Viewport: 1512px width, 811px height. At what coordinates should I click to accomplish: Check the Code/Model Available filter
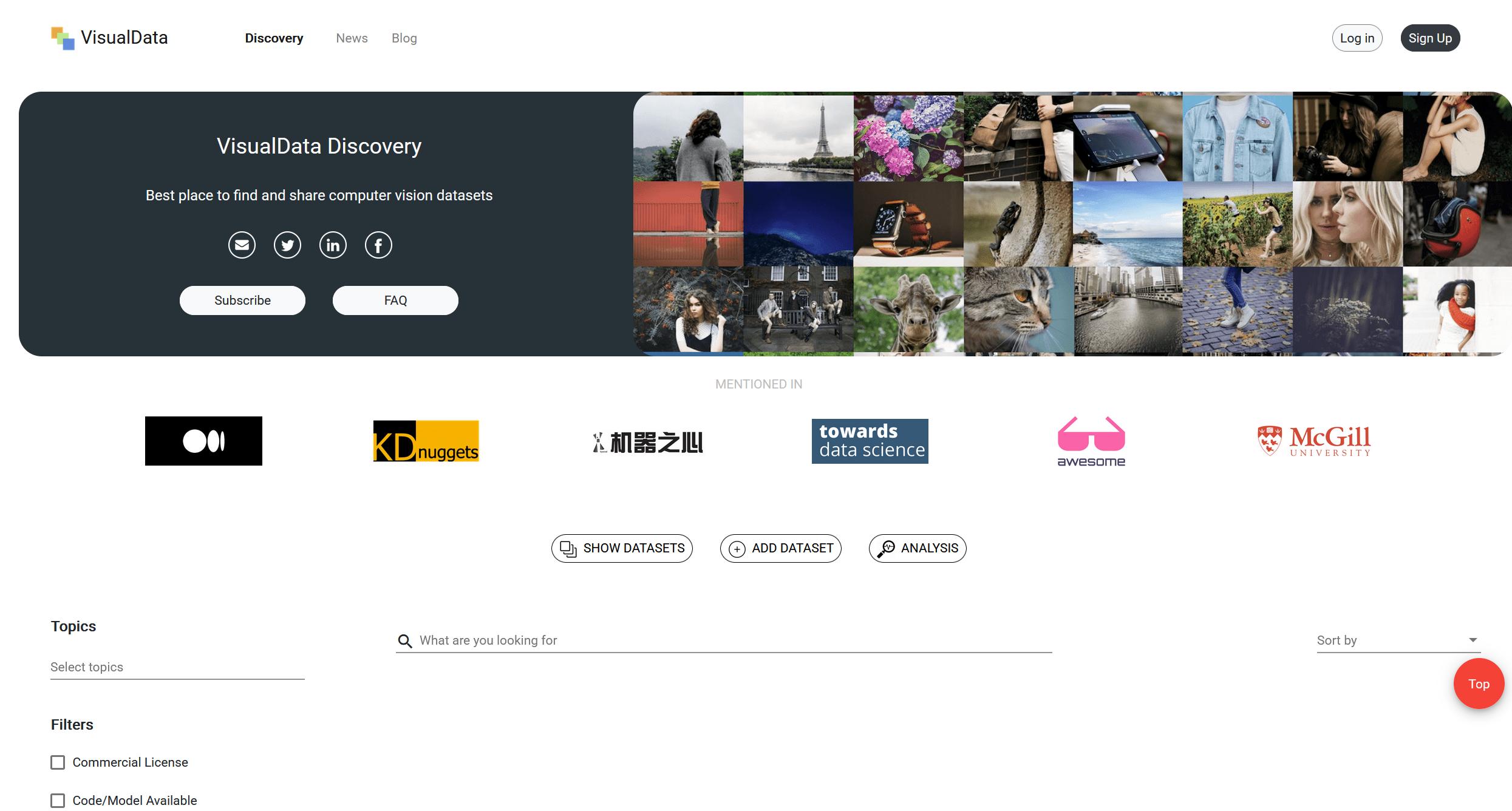(58, 801)
